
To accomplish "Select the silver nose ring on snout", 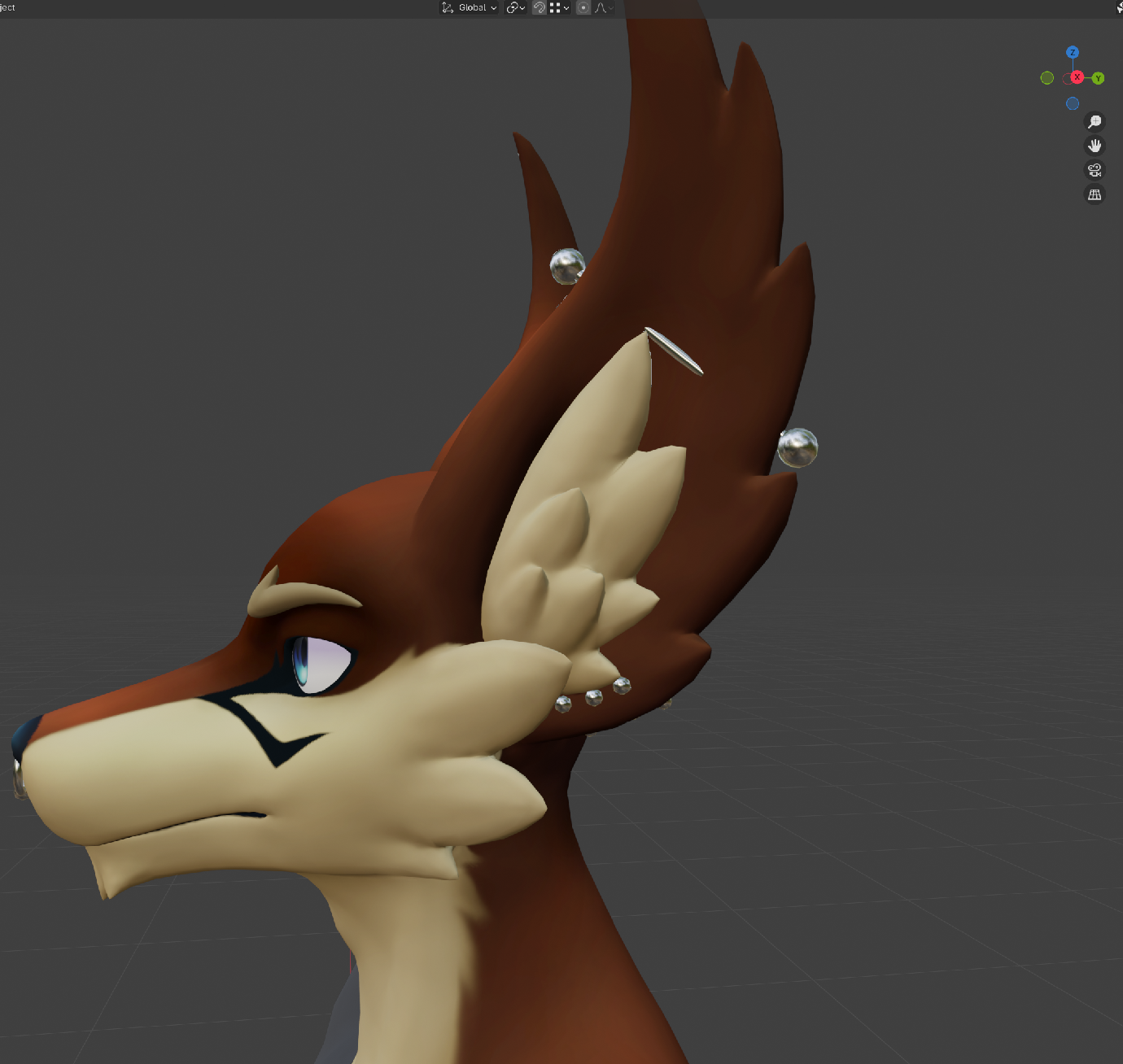I will (x=18, y=778).
